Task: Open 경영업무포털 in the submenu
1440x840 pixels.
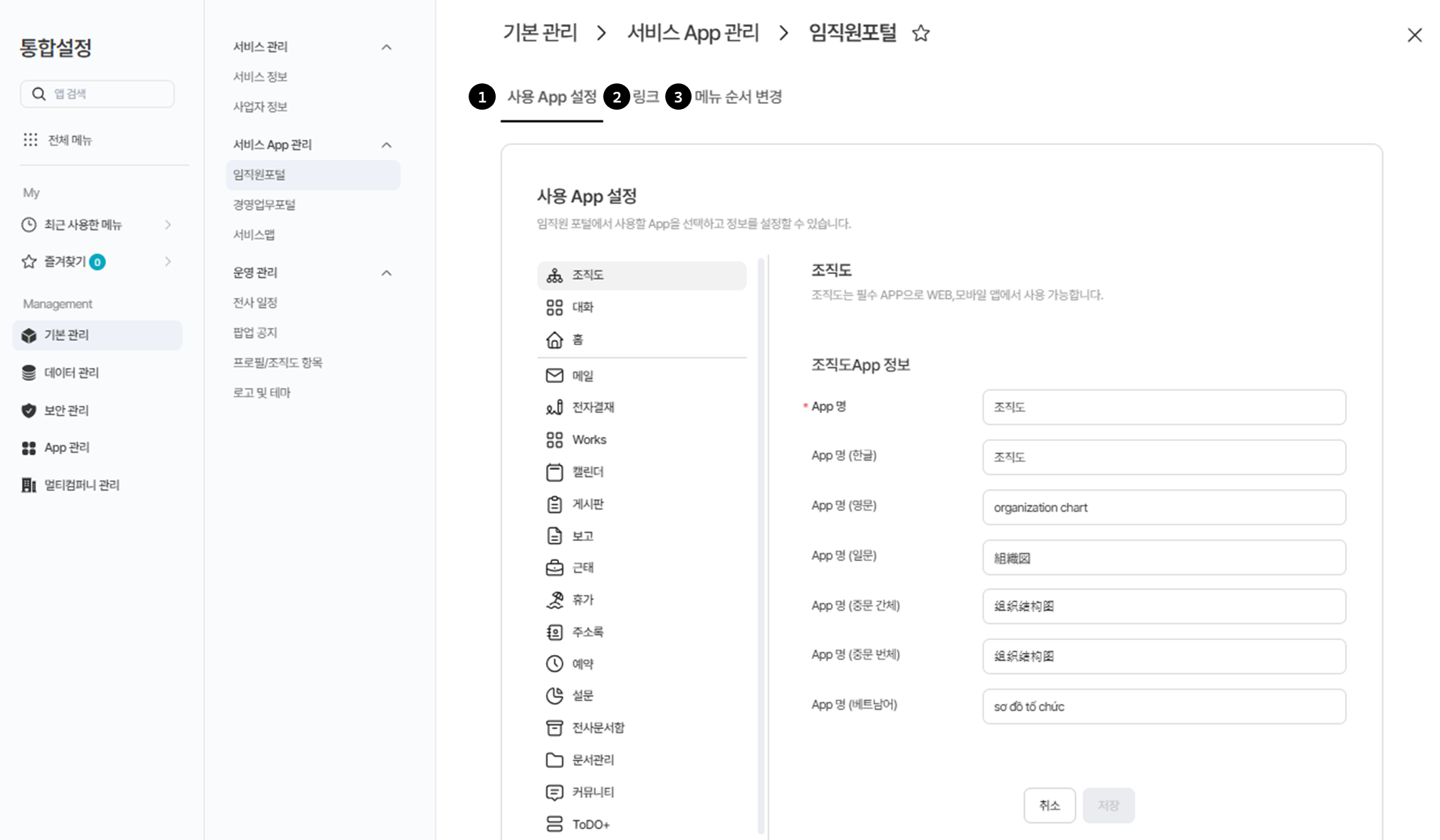Action: click(x=264, y=205)
